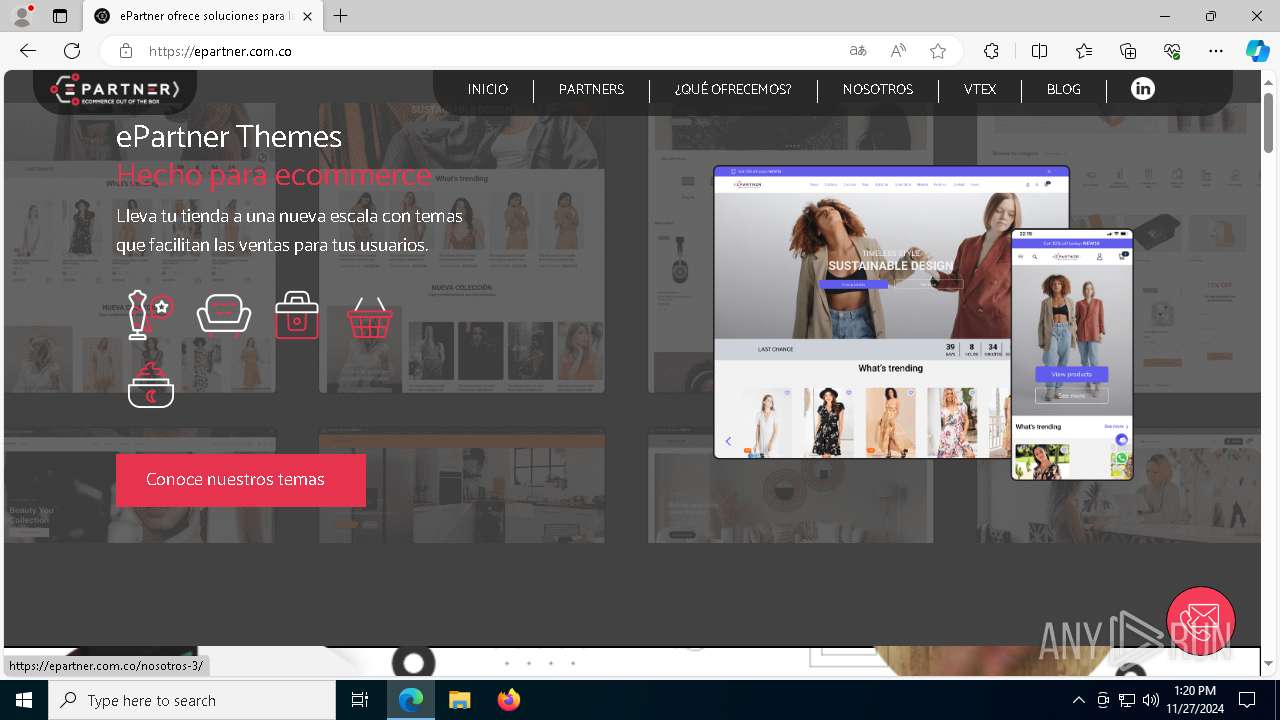
Task: Open the red envelope contact bubble
Action: click(x=1201, y=621)
